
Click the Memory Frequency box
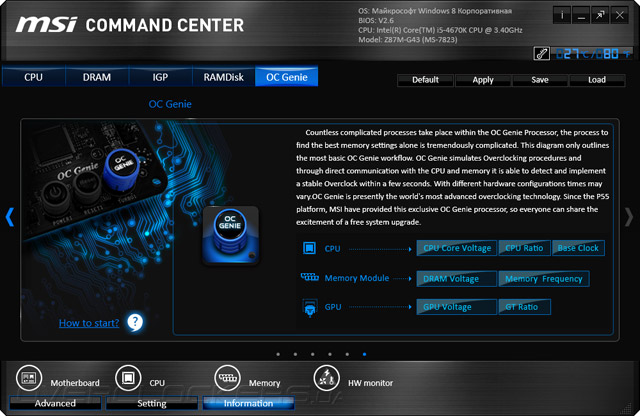544,278
